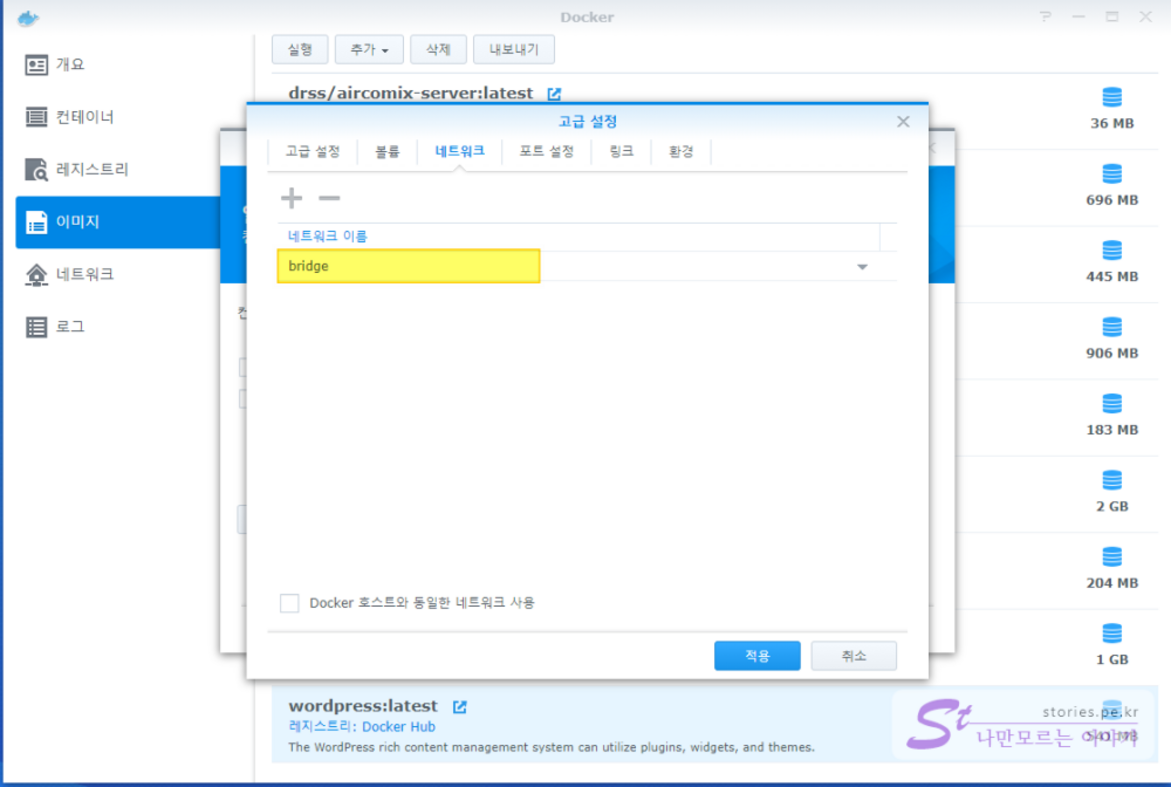This screenshot has width=1171, height=787.
Task: Click the minus icon to remove network
Action: click(329, 198)
